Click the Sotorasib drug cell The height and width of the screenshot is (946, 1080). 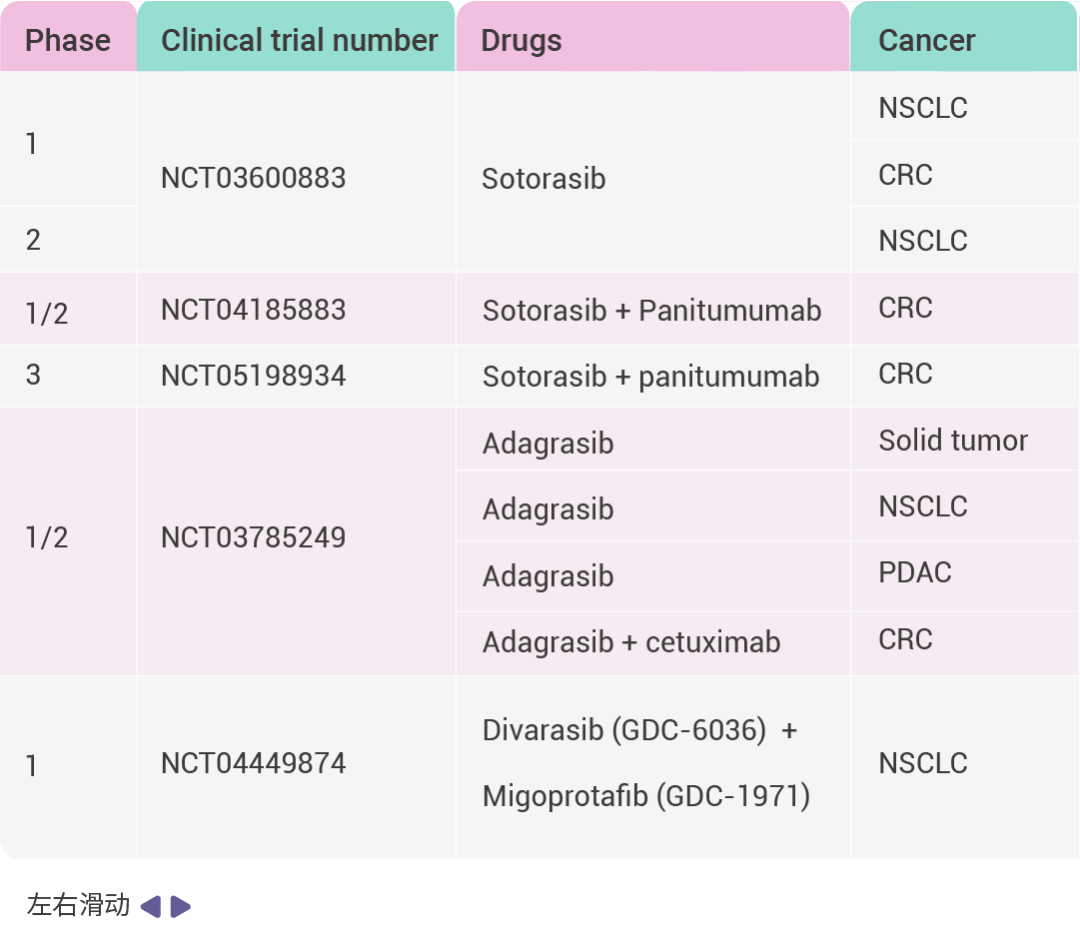543,179
